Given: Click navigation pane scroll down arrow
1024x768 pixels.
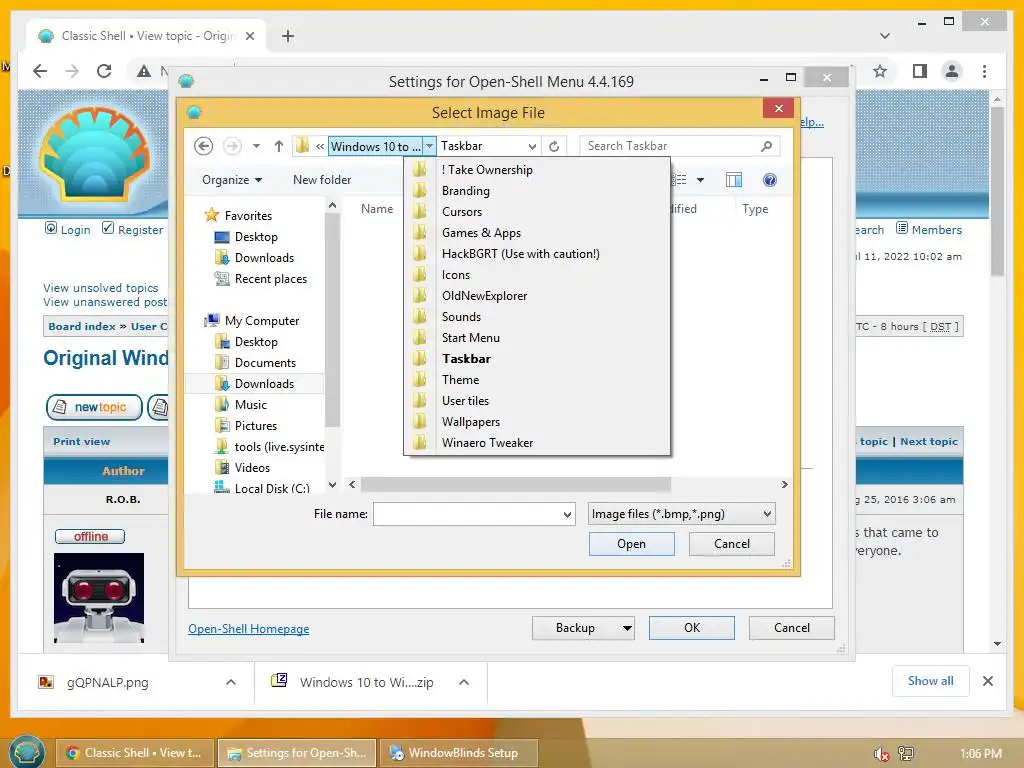Looking at the screenshot, I should click(332, 485).
